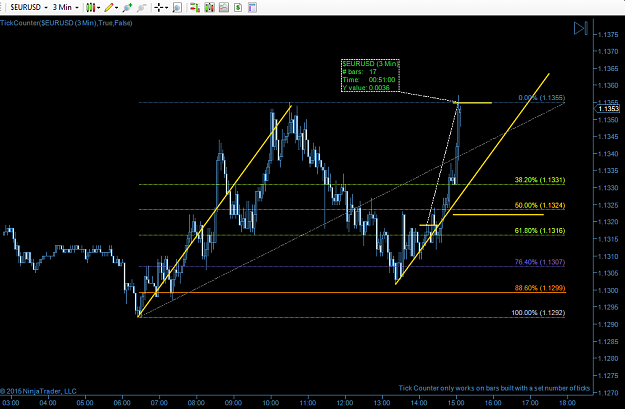Toggle the Chart Trader icon
This screenshot has width=625, height=409.
[195, 7]
